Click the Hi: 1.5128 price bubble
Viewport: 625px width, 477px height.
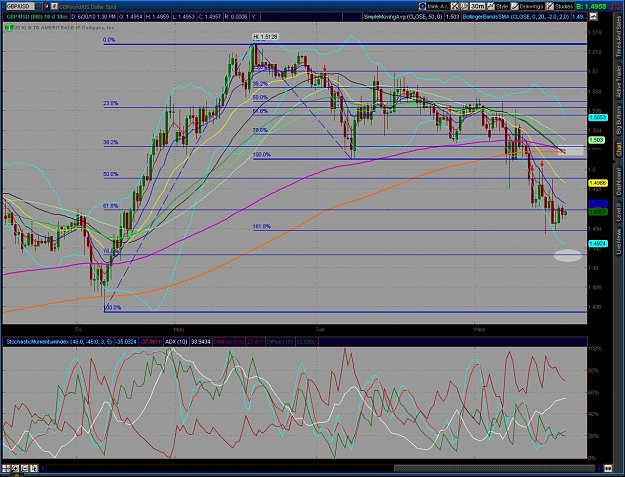pyautogui.click(x=265, y=37)
